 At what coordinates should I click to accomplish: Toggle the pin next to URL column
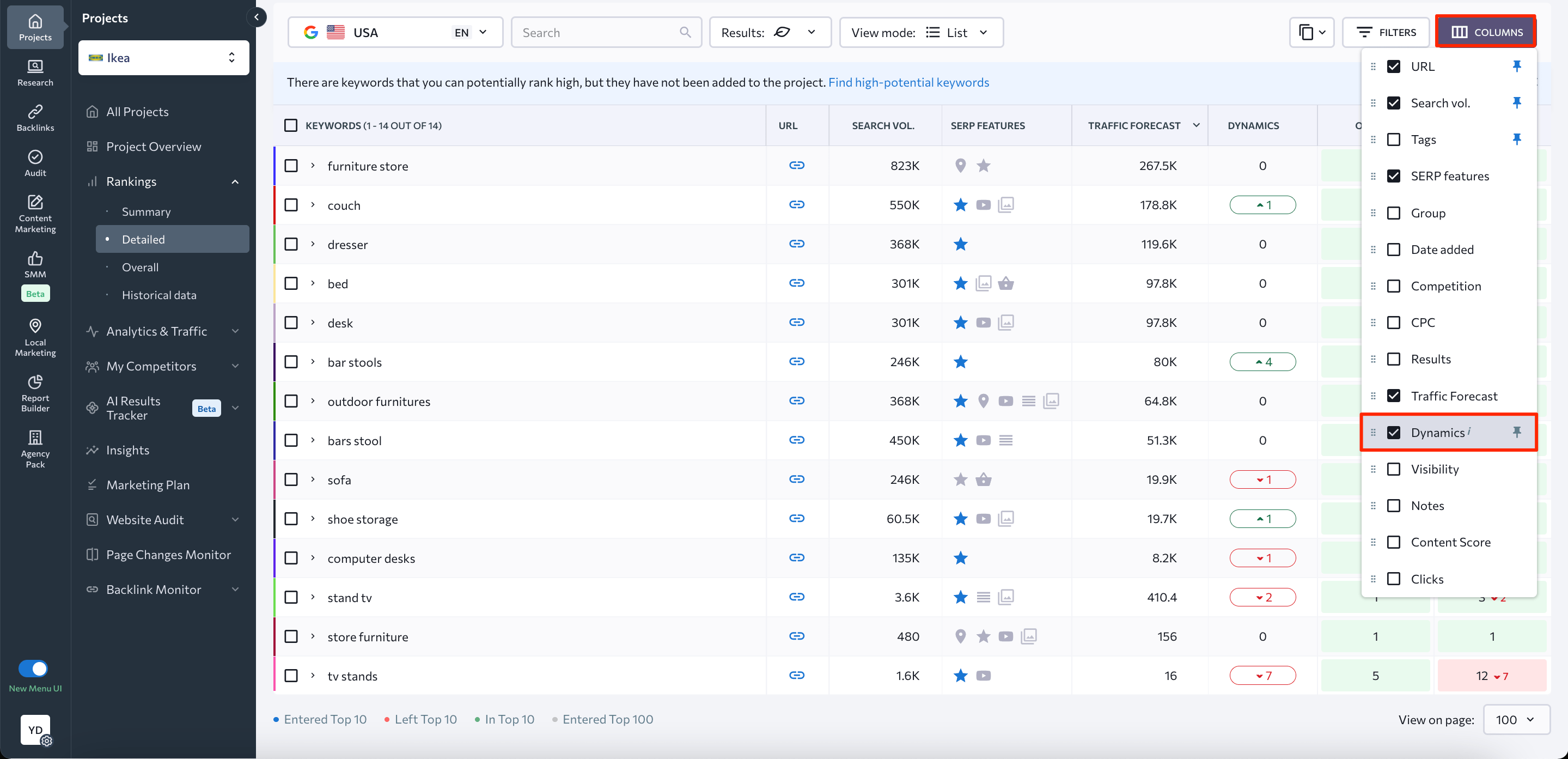coord(1516,66)
